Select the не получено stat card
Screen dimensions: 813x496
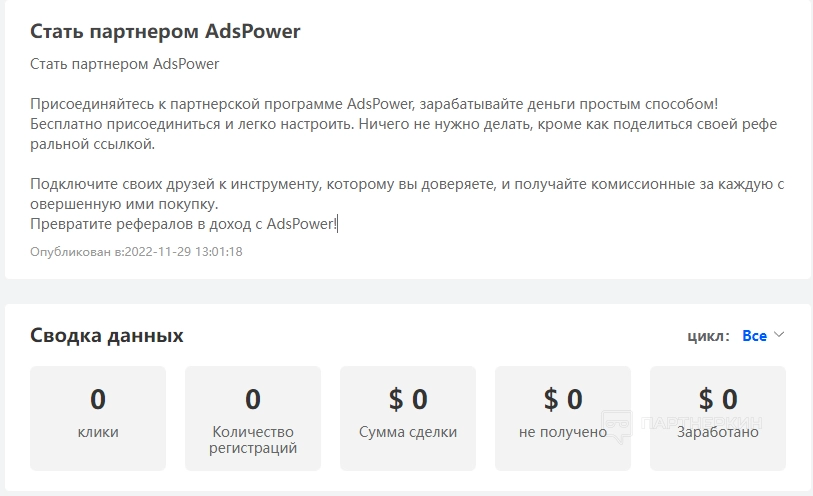pyautogui.click(x=563, y=417)
